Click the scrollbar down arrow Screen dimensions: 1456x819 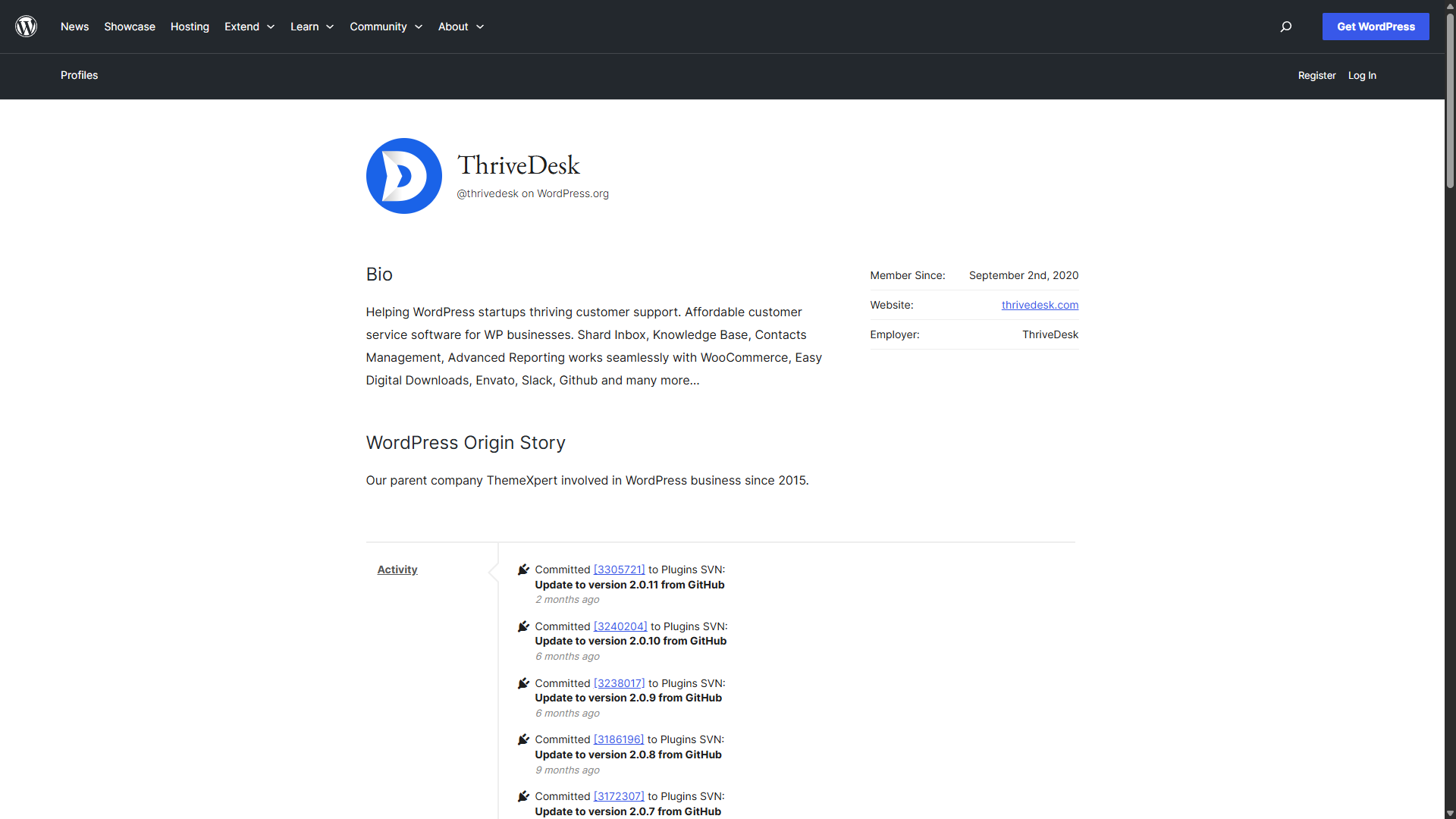(x=1450, y=814)
